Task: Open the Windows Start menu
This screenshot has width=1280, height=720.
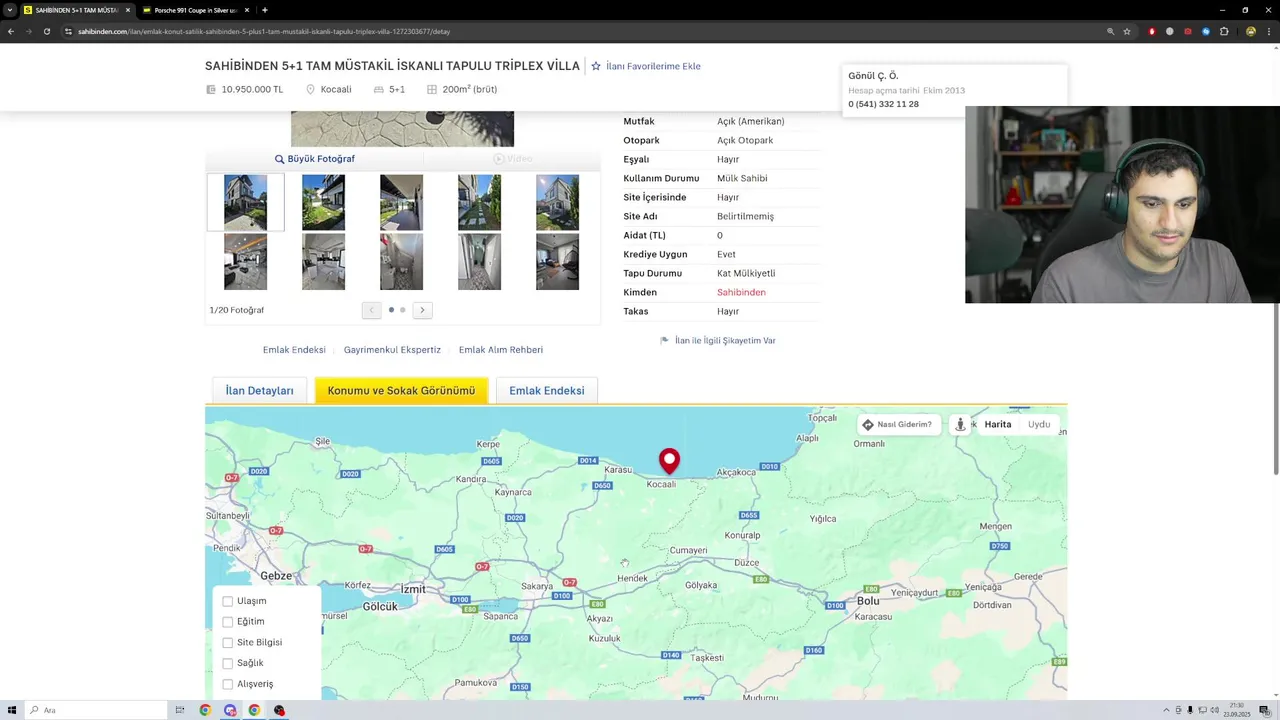Action: [x=12, y=710]
